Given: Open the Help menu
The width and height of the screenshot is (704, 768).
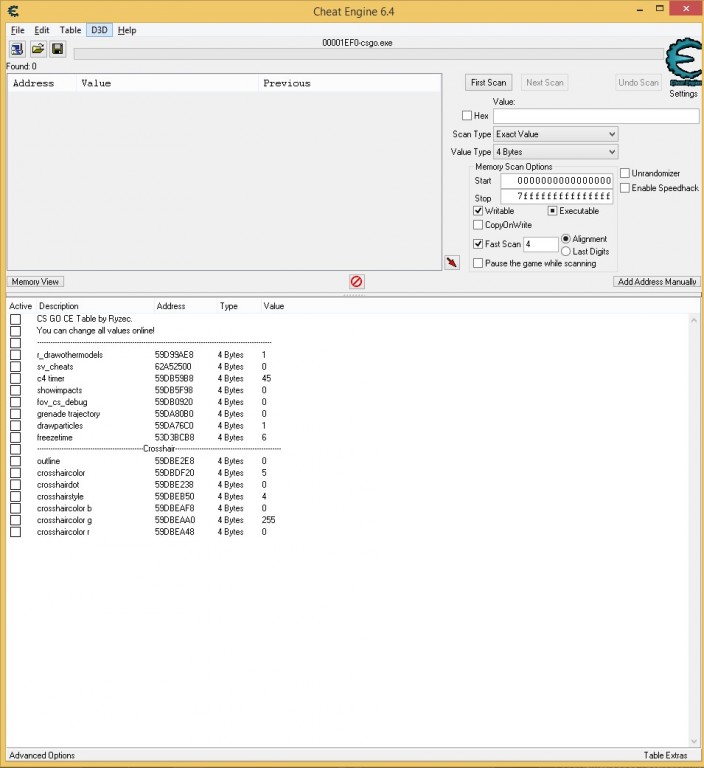Looking at the screenshot, I should (127, 30).
